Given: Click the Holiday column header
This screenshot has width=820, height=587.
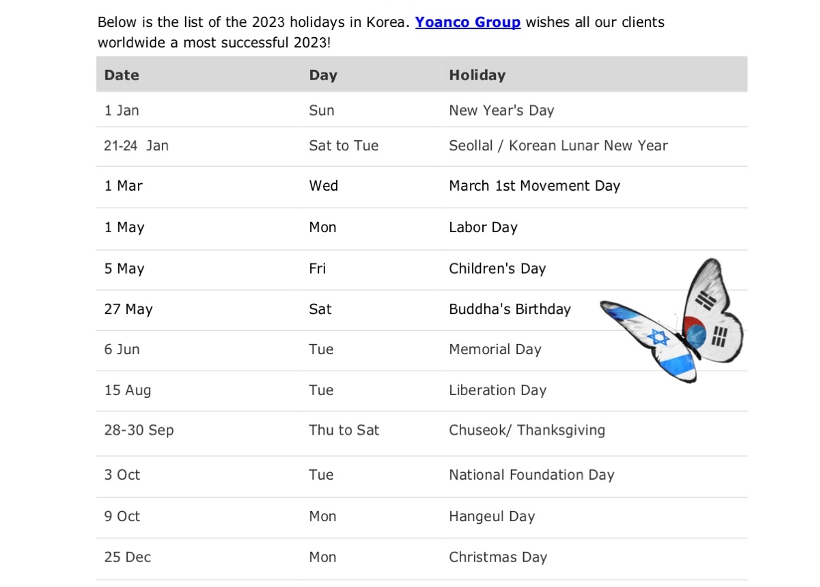Looking at the screenshot, I should [477, 75].
